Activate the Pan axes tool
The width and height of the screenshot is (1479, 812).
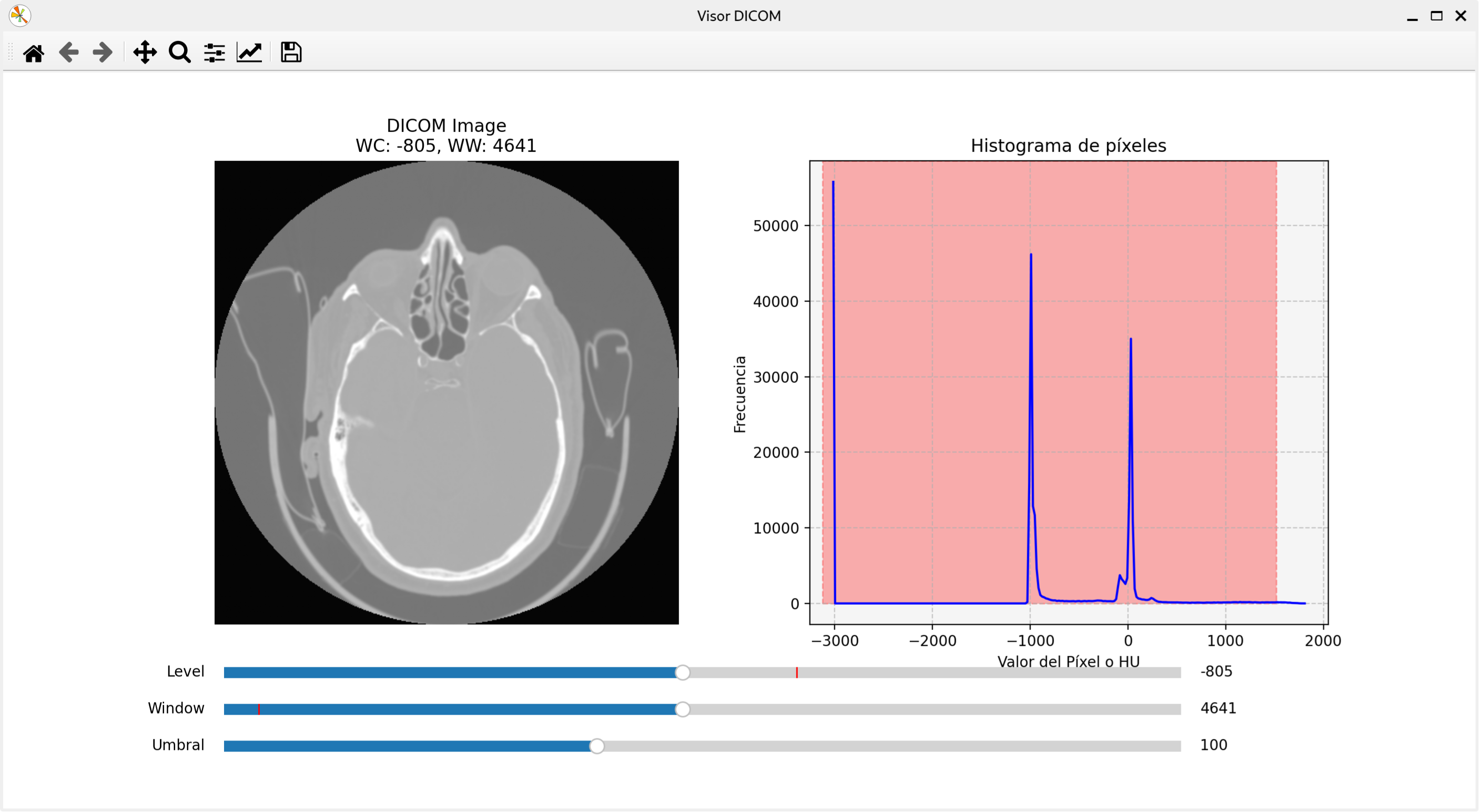click(x=145, y=53)
